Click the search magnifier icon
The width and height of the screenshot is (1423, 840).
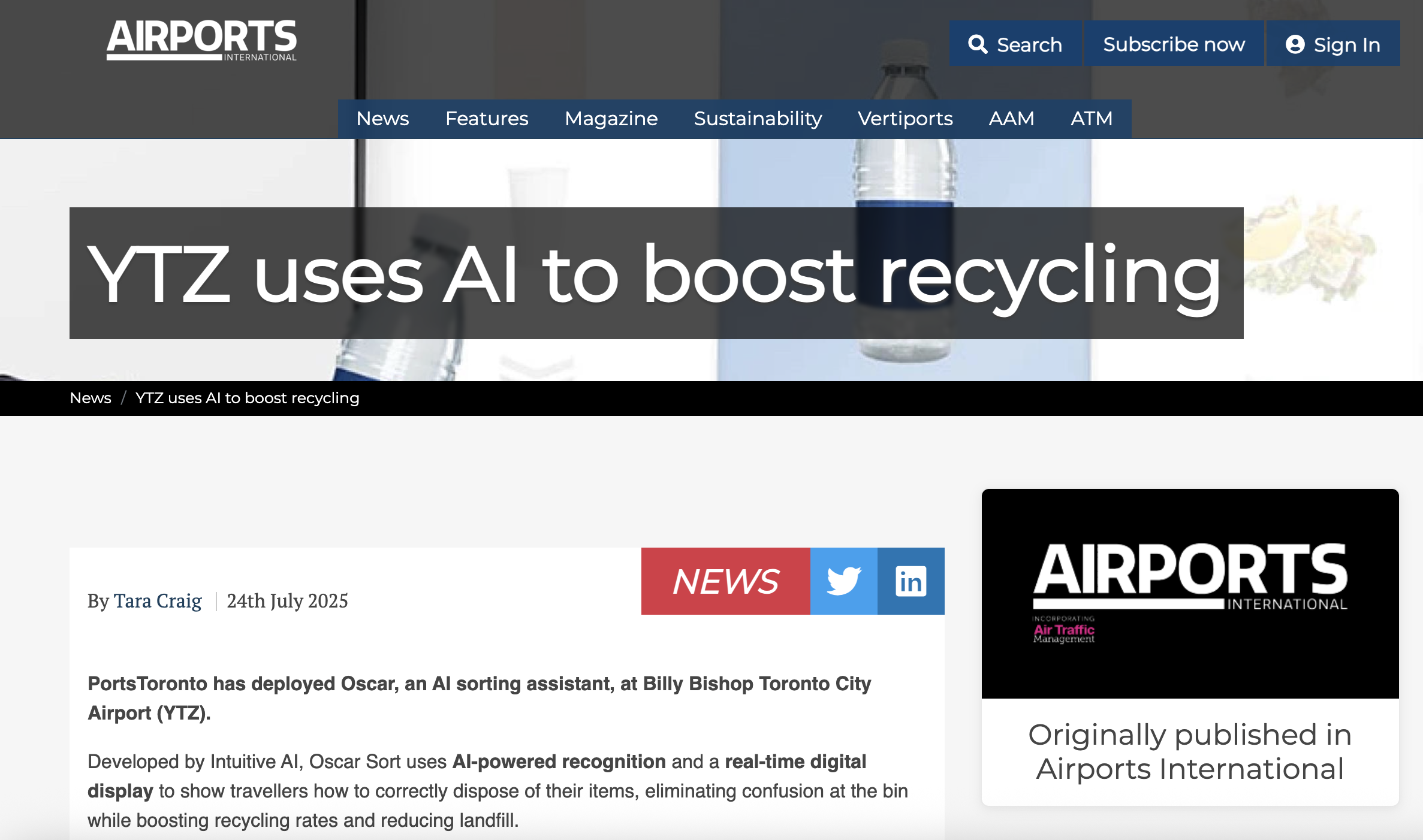(x=980, y=43)
